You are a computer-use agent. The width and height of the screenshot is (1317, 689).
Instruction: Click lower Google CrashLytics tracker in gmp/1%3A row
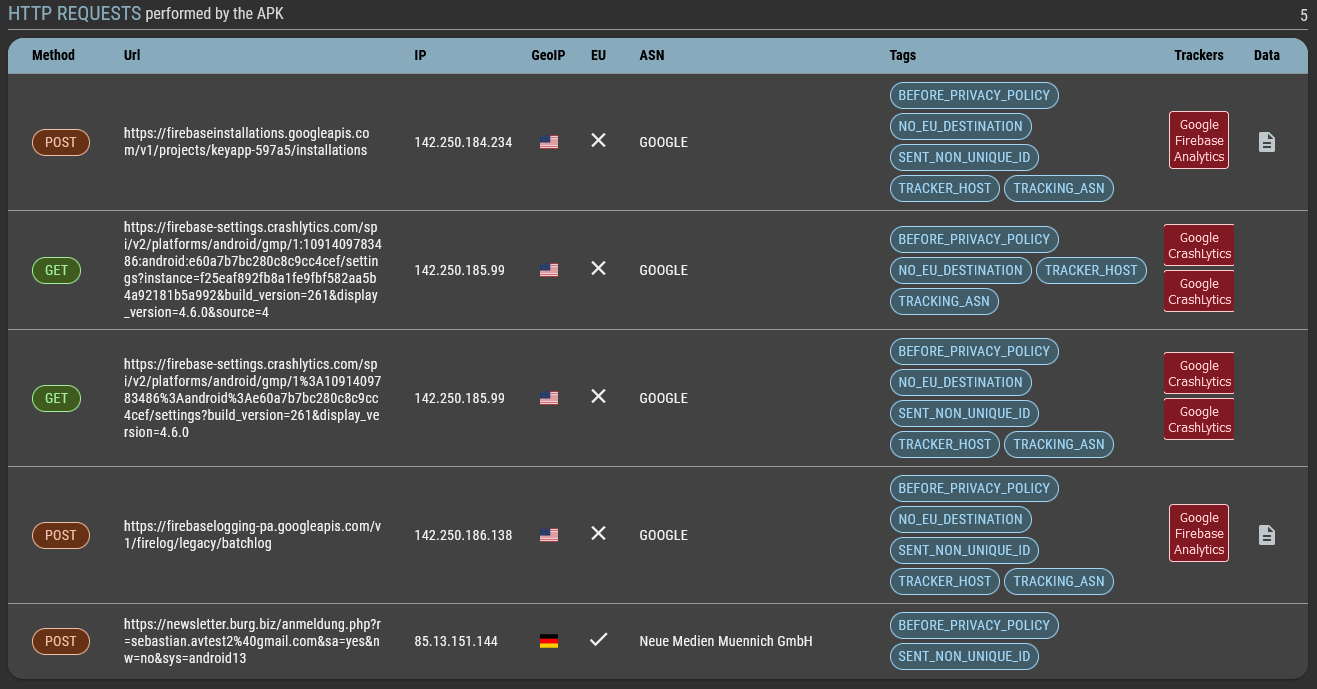(1199, 420)
